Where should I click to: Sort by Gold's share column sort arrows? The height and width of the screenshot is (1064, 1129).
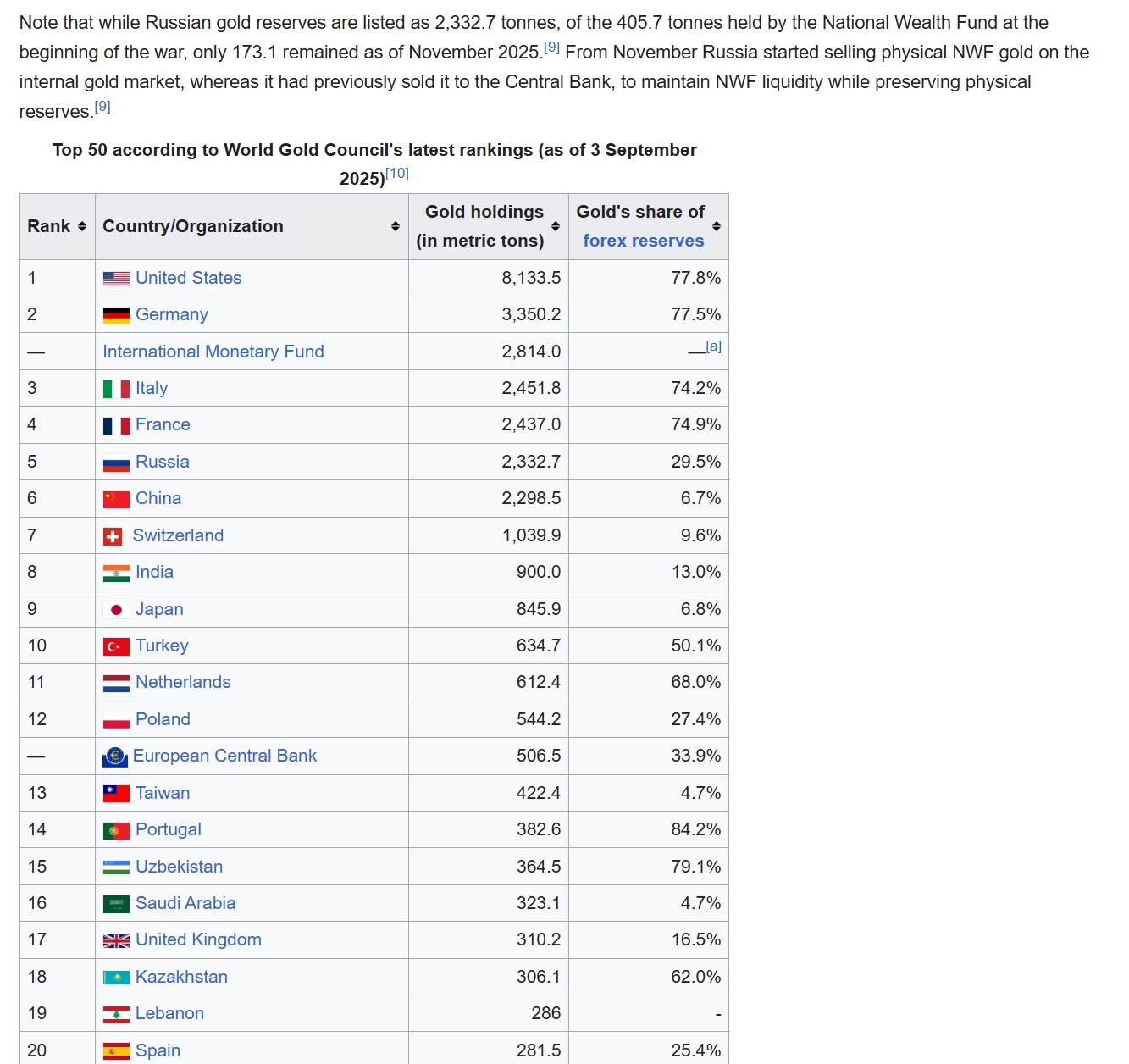tap(717, 226)
